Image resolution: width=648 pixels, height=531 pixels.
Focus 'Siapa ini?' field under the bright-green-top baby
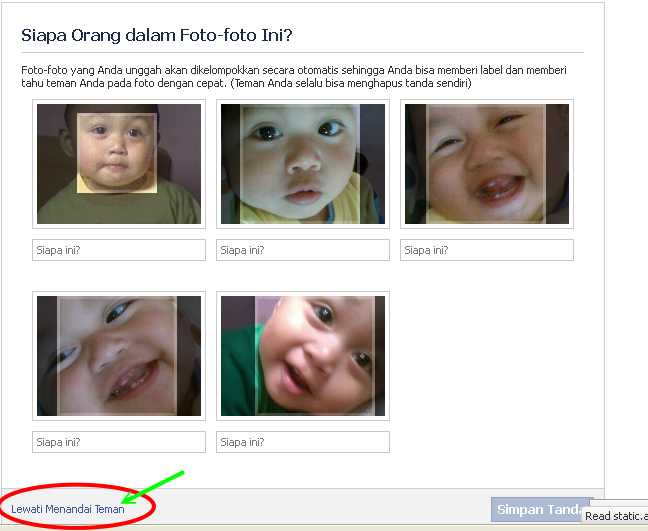coord(303,442)
